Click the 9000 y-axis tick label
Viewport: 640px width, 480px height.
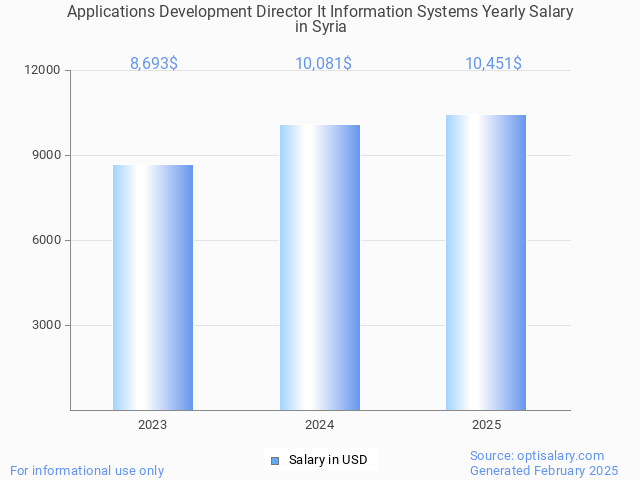[47, 156]
